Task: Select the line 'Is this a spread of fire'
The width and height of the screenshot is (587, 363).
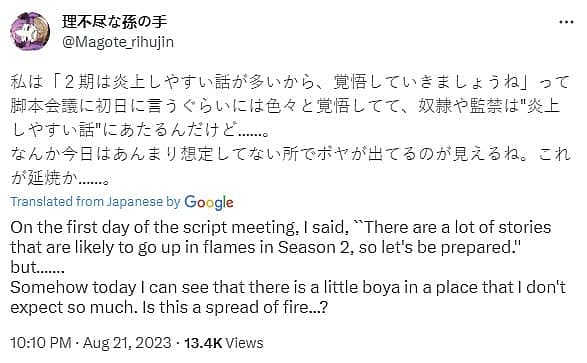Action: point(235,308)
